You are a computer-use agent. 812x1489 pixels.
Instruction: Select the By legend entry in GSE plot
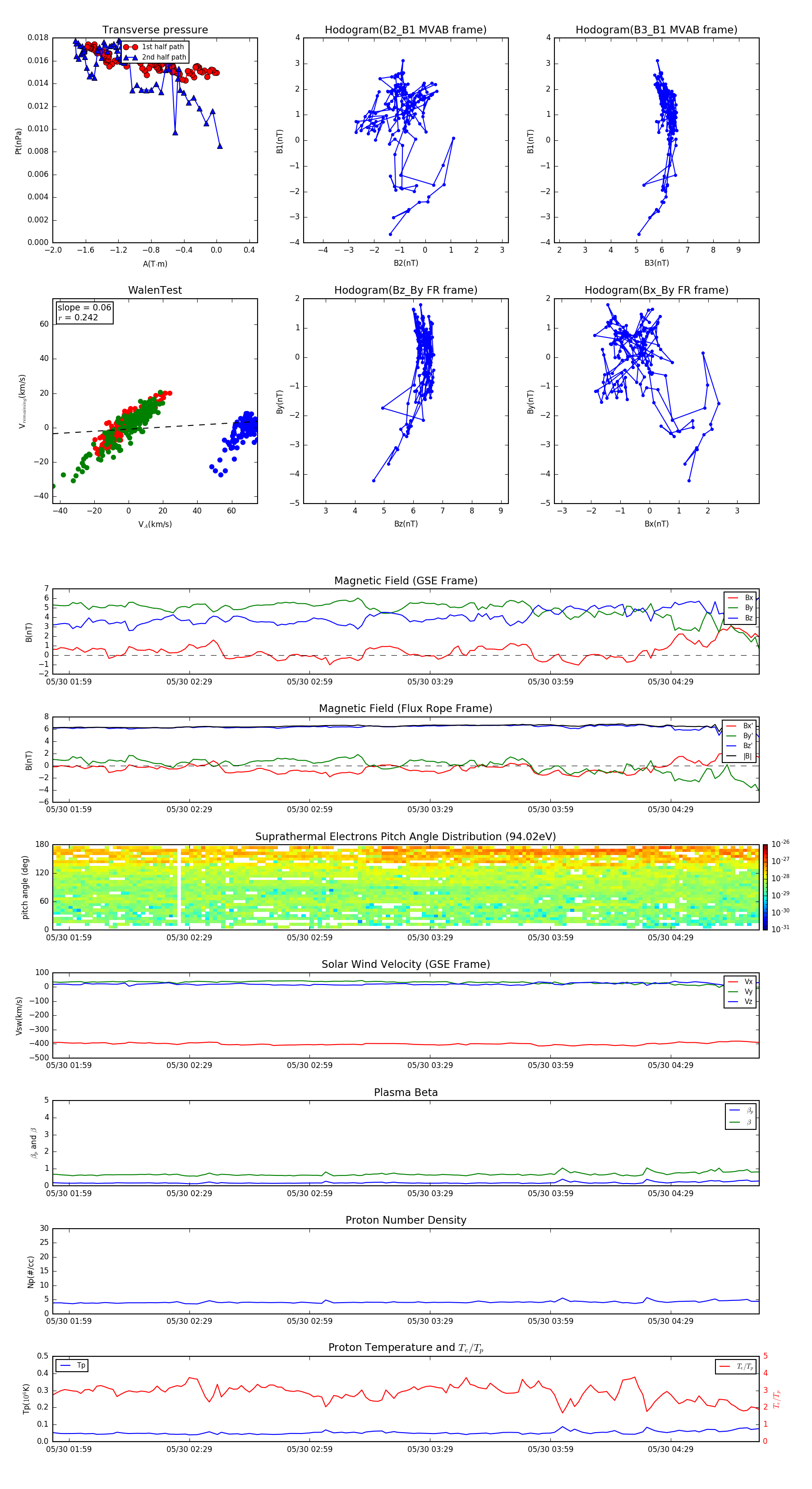(740, 607)
